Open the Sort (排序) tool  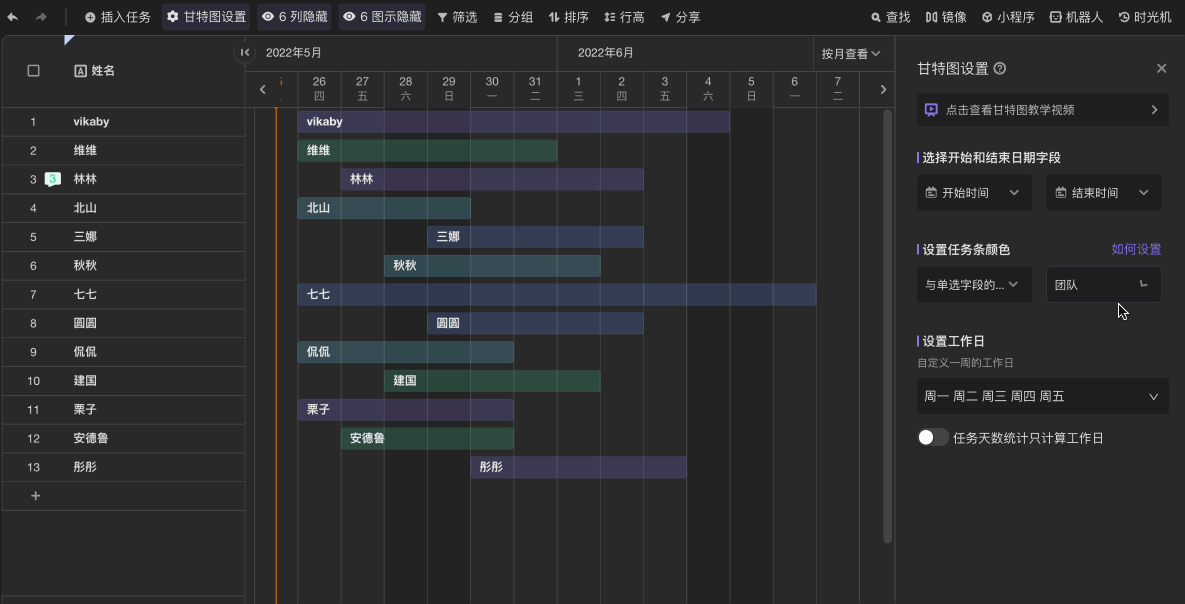569,17
